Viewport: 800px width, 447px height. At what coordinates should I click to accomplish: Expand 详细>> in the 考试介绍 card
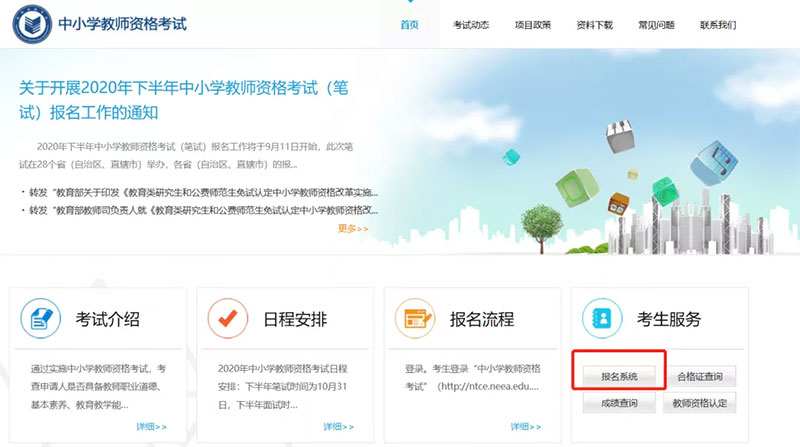[x=152, y=426]
